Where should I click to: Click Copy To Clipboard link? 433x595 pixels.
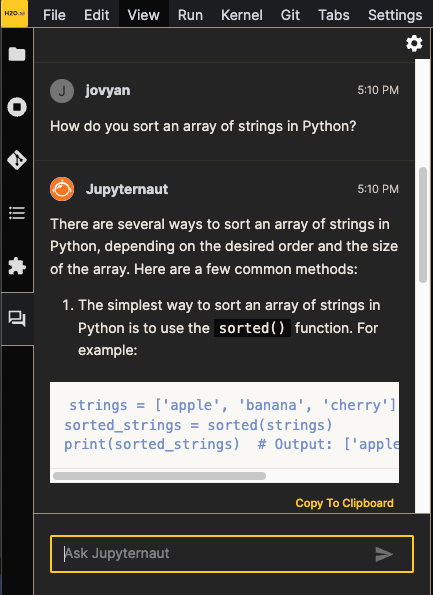344,503
